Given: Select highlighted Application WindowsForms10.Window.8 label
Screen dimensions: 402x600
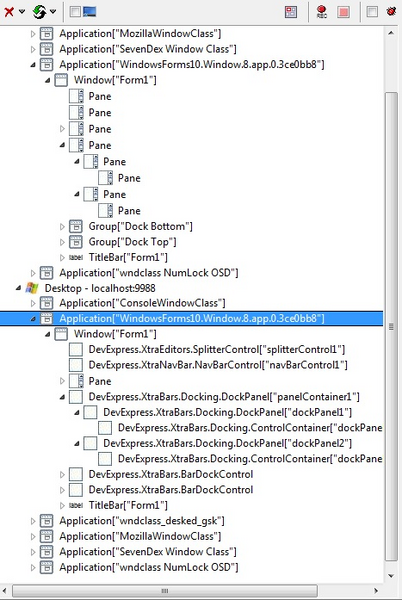Looking at the screenshot, I should pos(192,318).
